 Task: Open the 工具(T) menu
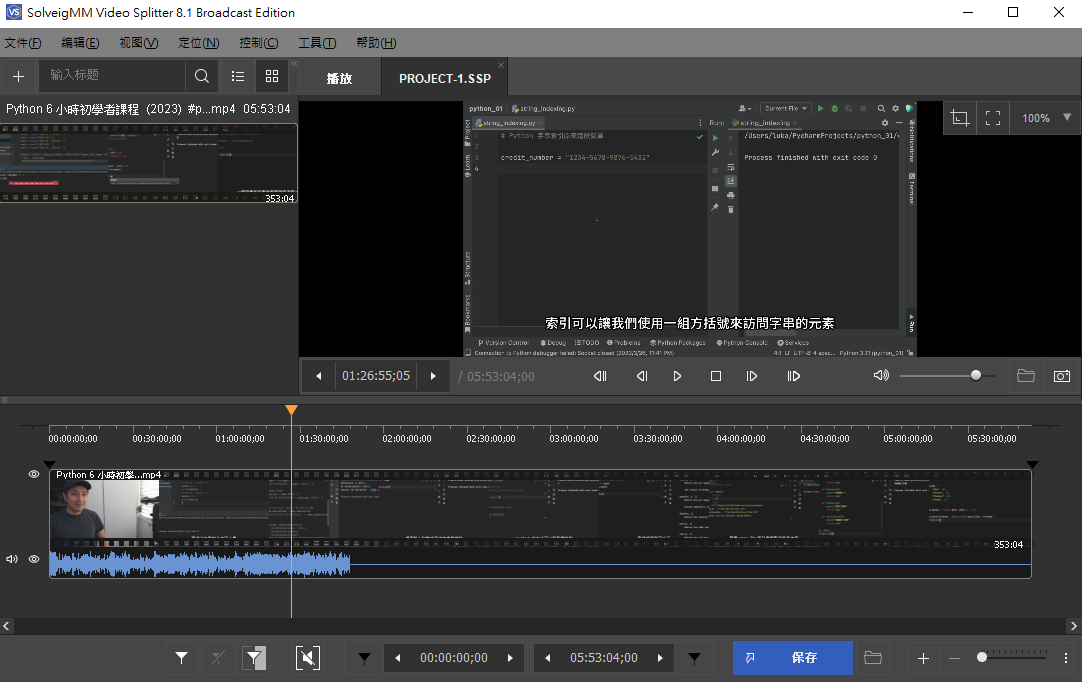point(316,43)
